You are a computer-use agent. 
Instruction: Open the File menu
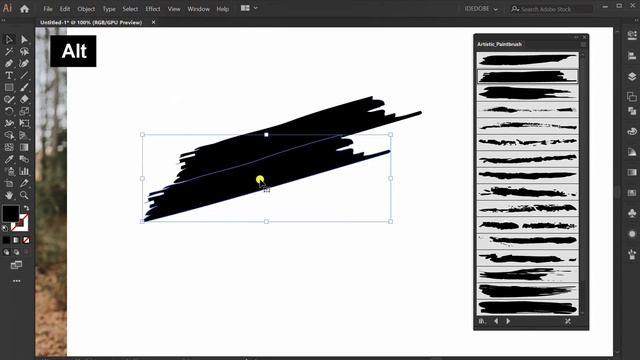pyautogui.click(x=48, y=9)
